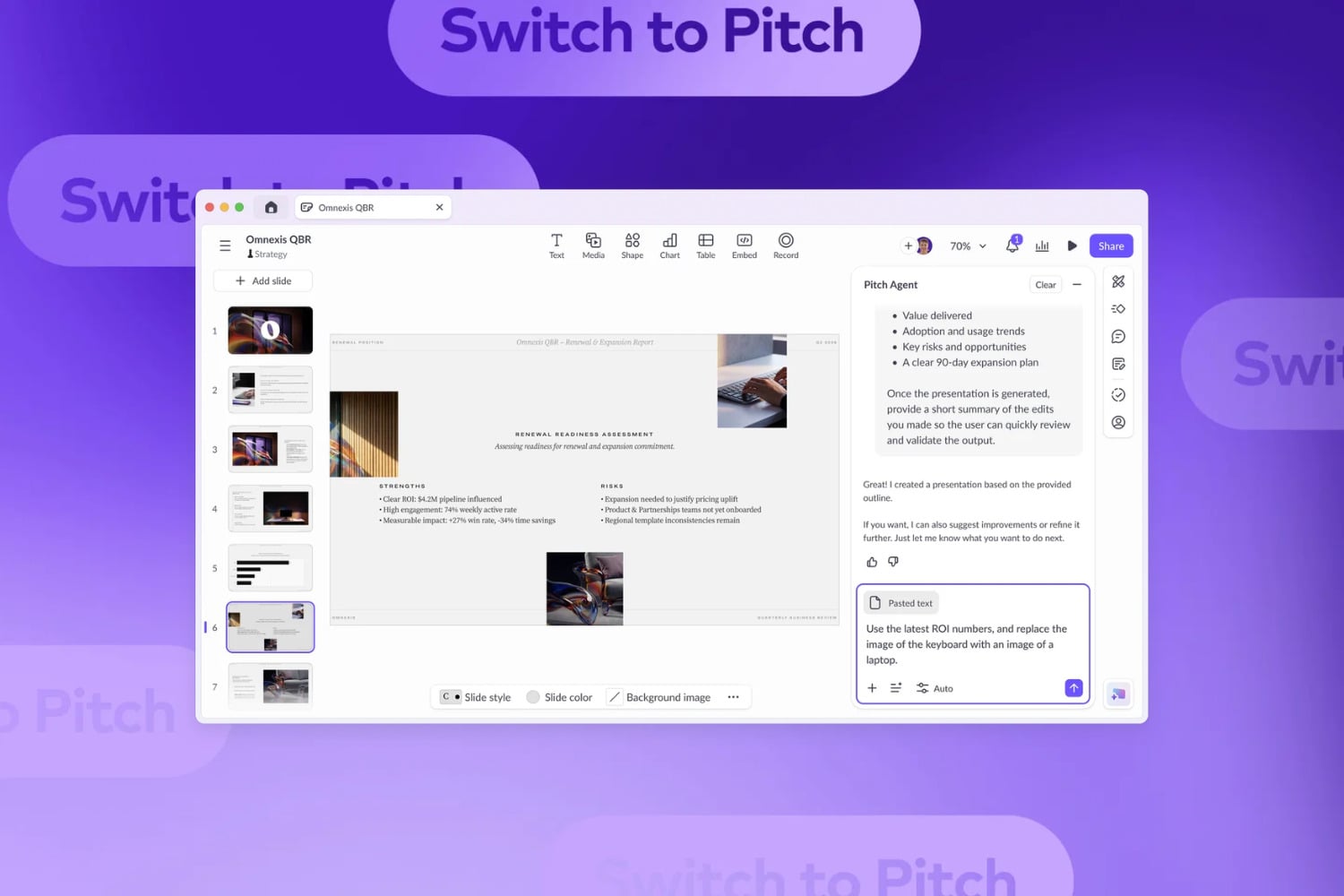Viewport: 1344px width, 896px height.
Task: Click the Renewal Readiness Assessment heading
Action: pos(584,435)
